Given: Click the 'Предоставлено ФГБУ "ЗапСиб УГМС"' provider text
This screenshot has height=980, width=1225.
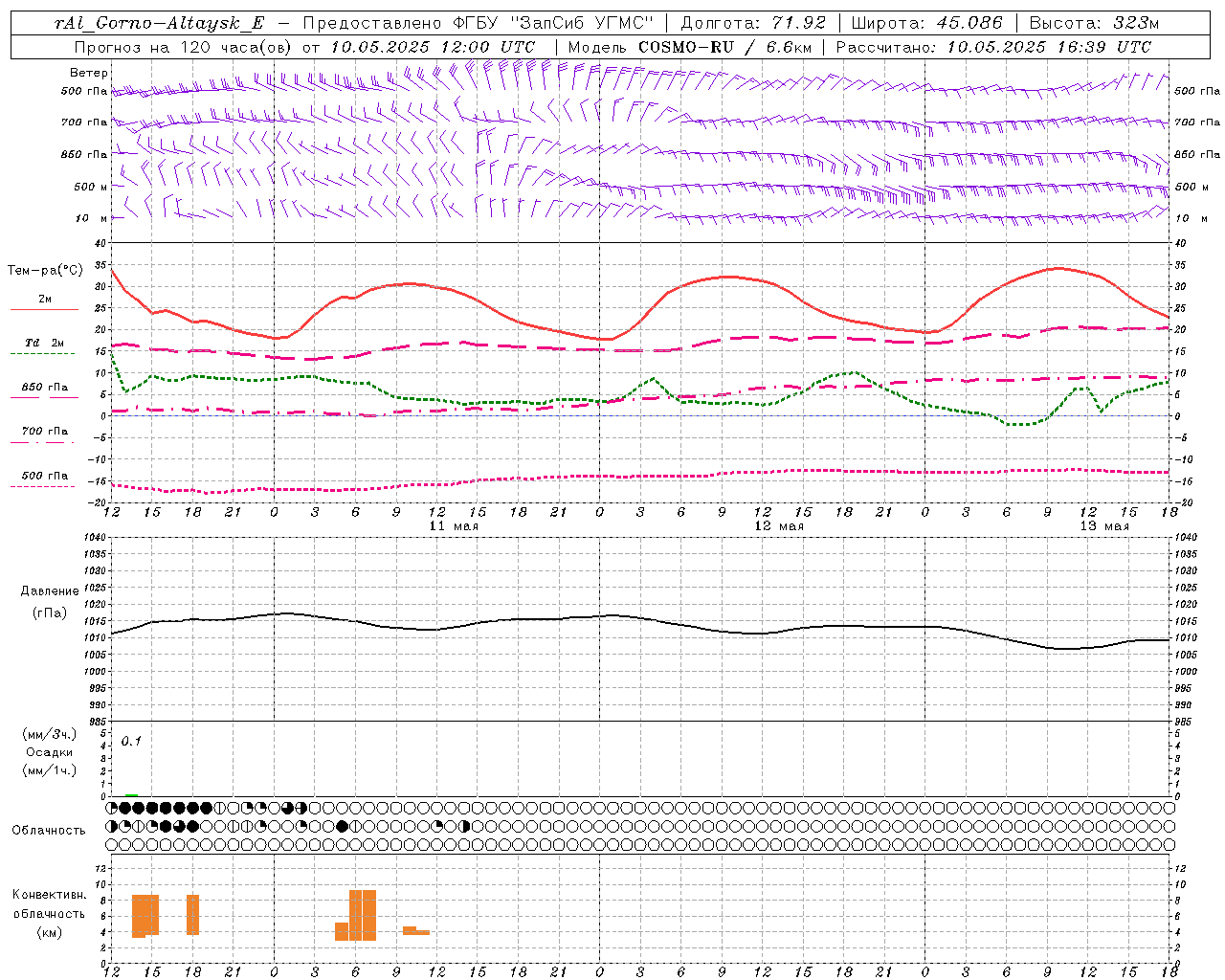Looking at the screenshot, I should pyautogui.click(x=478, y=23).
